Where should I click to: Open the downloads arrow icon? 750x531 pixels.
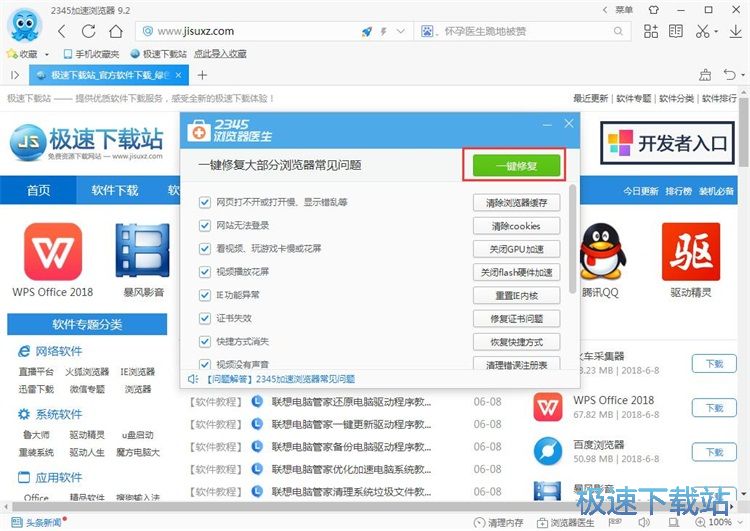pos(736,32)
